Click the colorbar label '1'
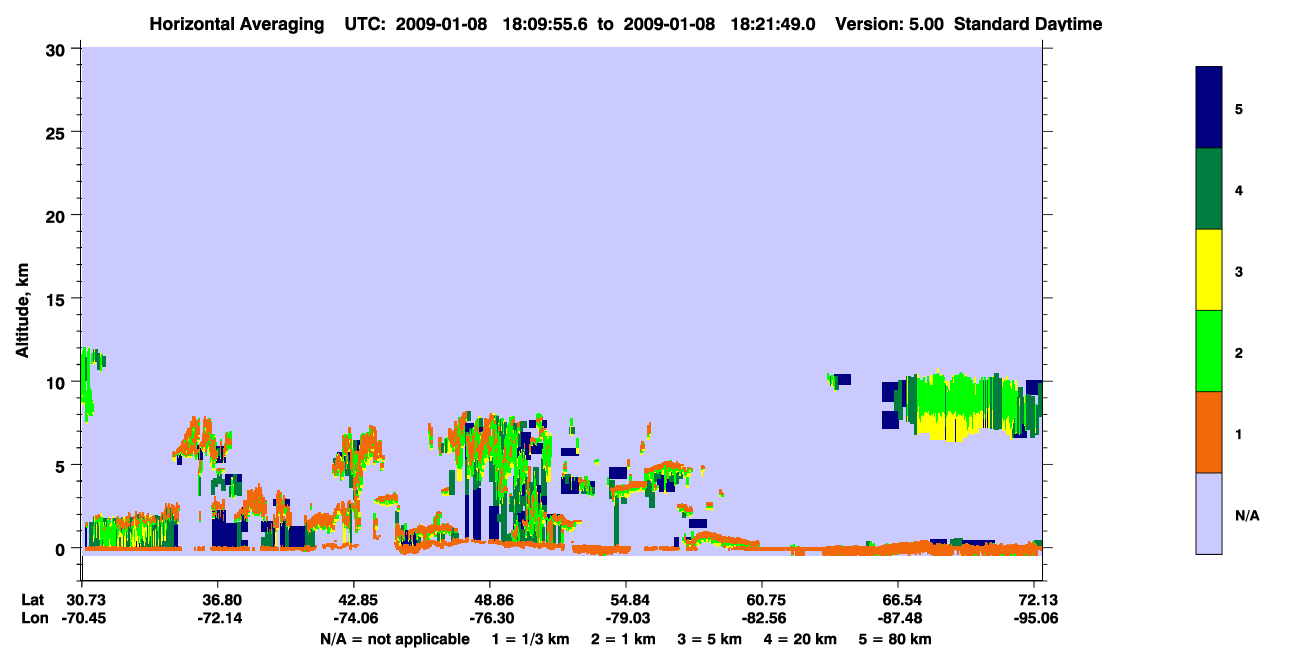The image size is (1300, 667). click(x=1239, y=433)
